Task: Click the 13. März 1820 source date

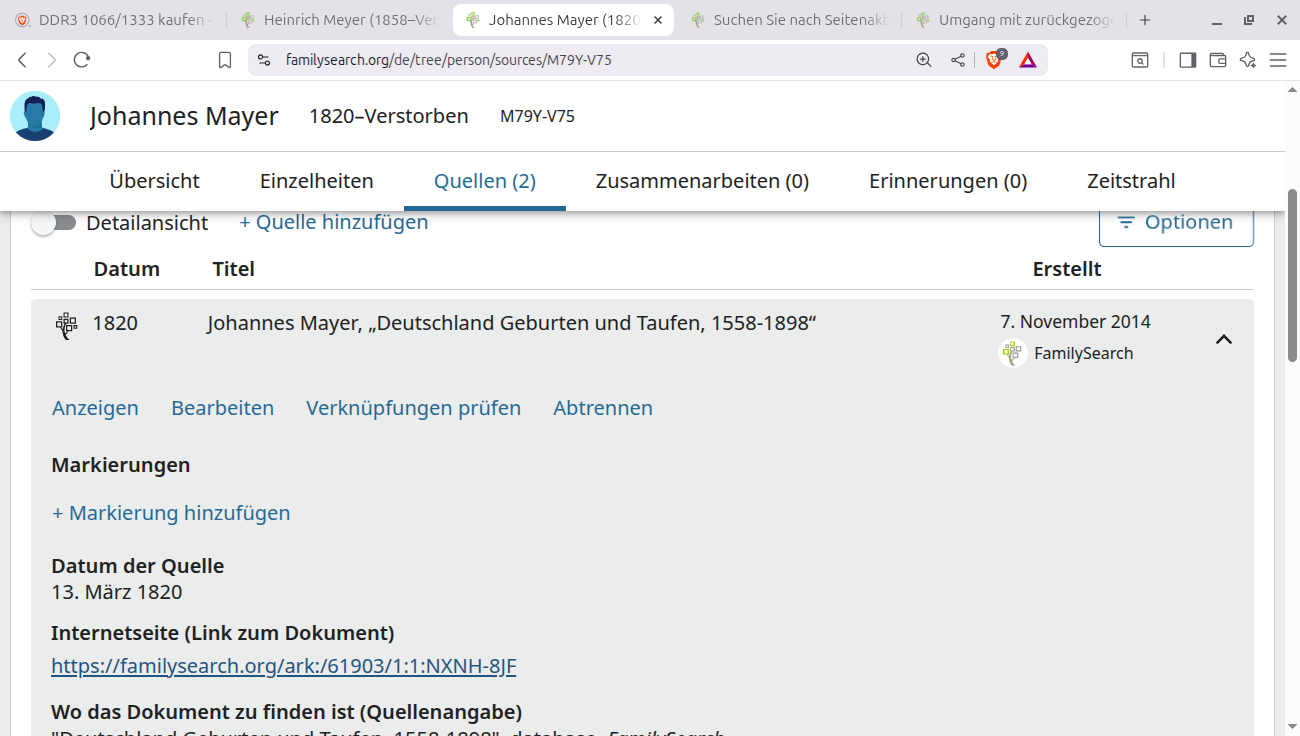Action: (117, 592)
